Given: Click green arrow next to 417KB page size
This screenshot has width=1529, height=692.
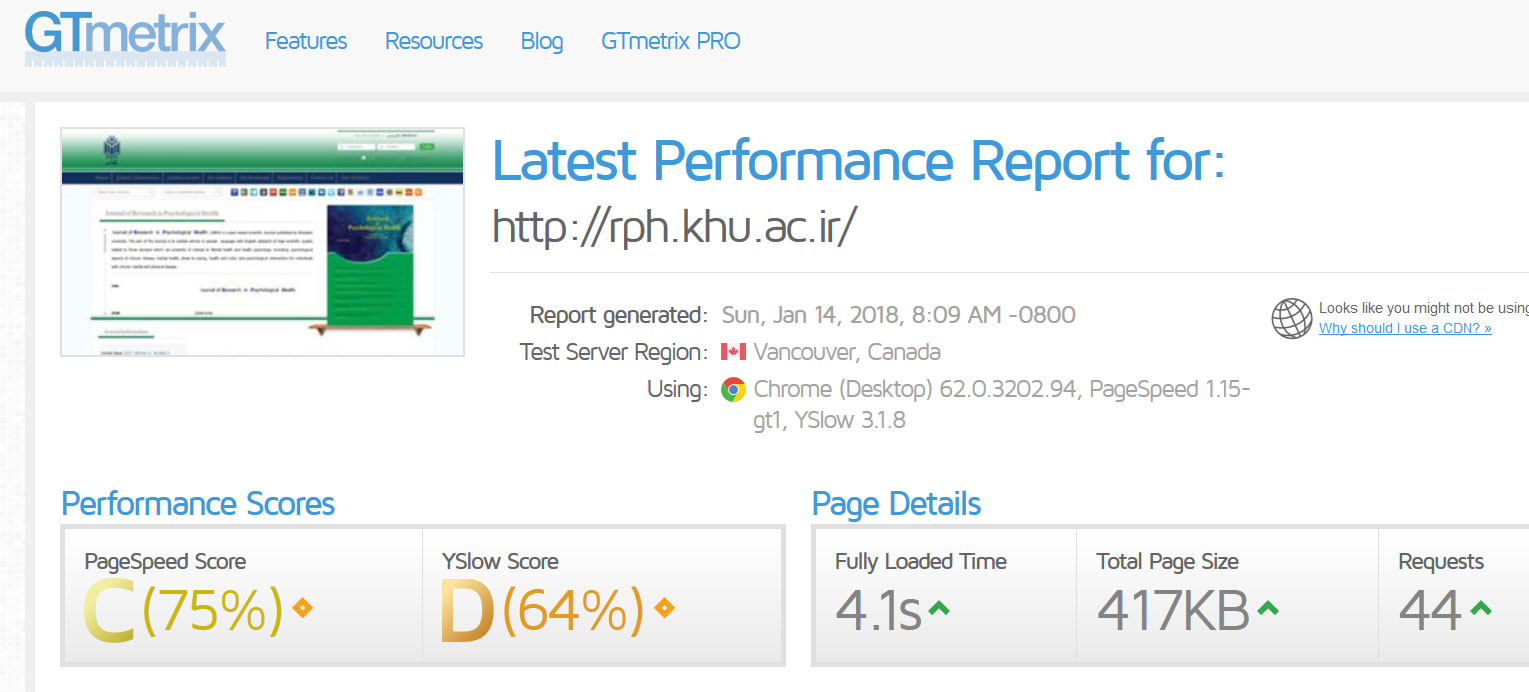Looking at the screenshot, I should [x=1267, y=607].
